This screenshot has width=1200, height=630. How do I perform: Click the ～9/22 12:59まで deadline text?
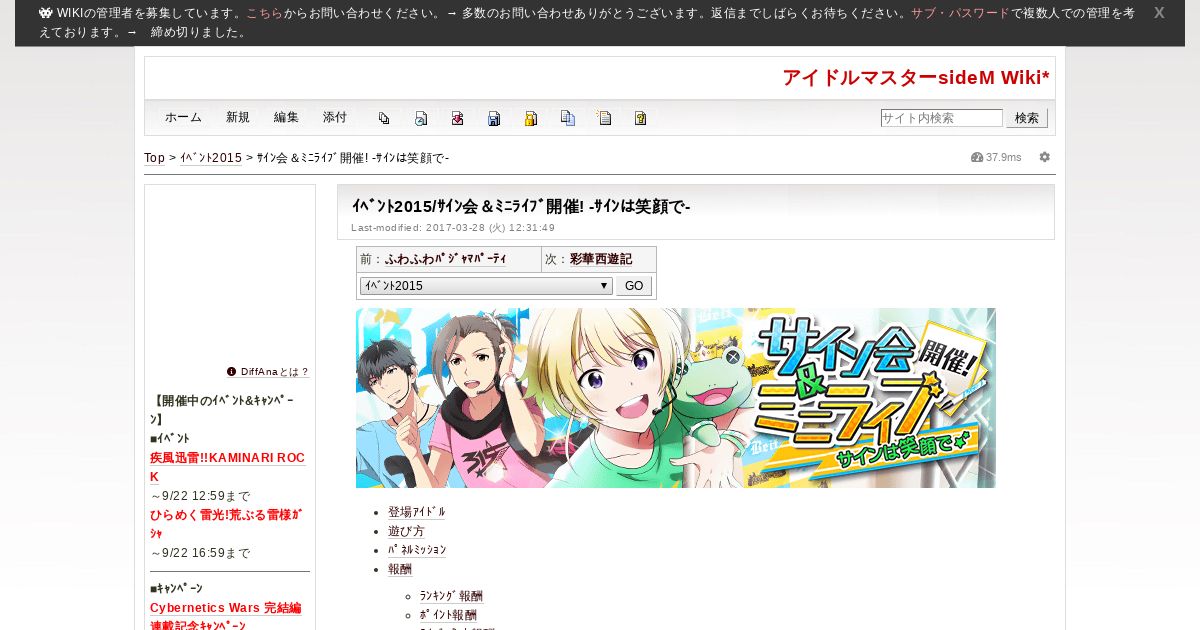(x=200, y=496)
